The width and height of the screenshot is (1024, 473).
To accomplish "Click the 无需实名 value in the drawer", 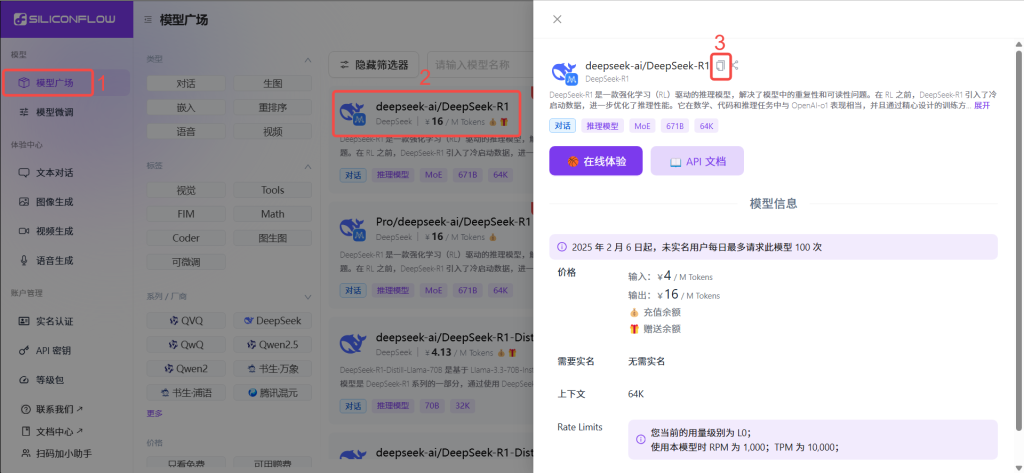I will pos(647,361).
